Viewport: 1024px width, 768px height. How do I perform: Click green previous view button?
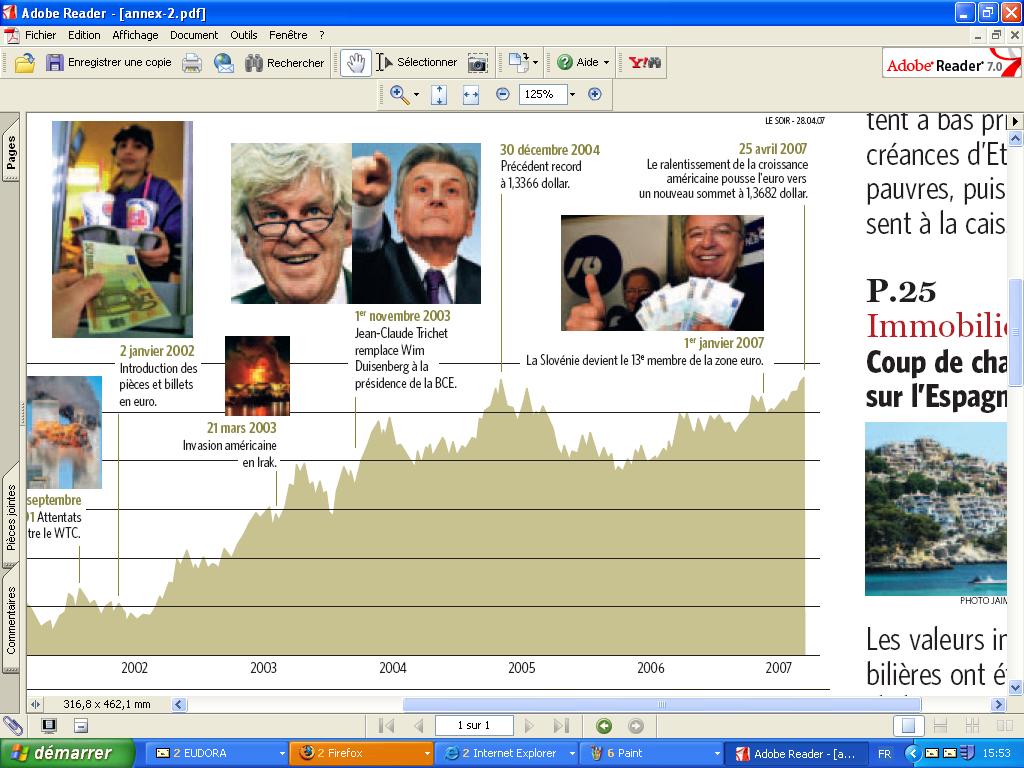point(604,726)
